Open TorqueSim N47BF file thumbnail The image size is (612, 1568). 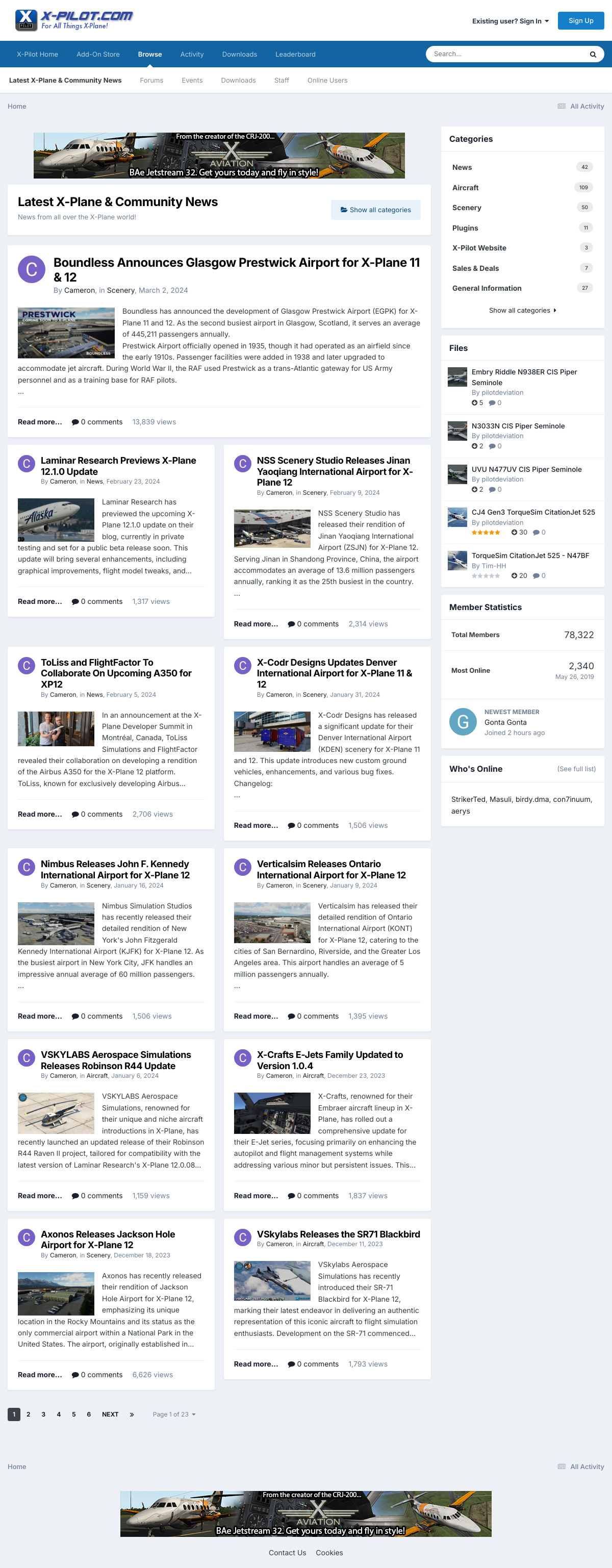(x=457, y=561)
